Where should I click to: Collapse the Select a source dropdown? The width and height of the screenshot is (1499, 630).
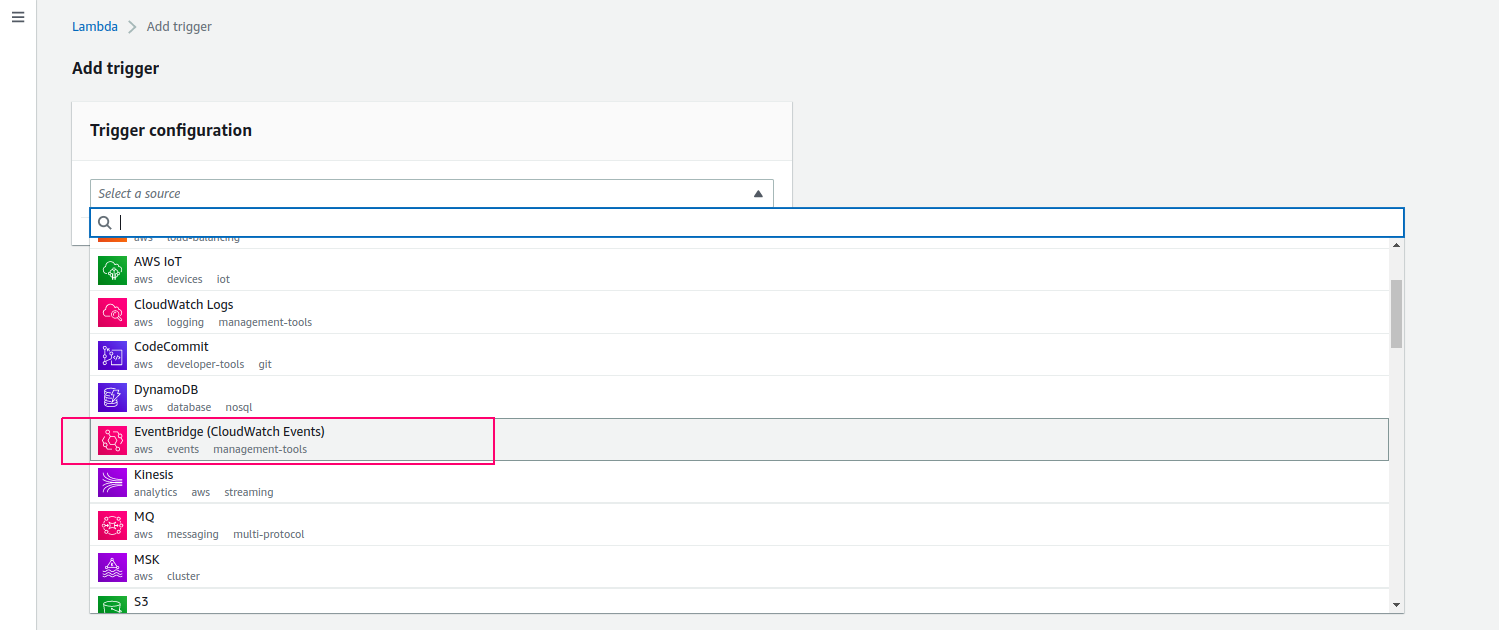click(x=431, y=193)
